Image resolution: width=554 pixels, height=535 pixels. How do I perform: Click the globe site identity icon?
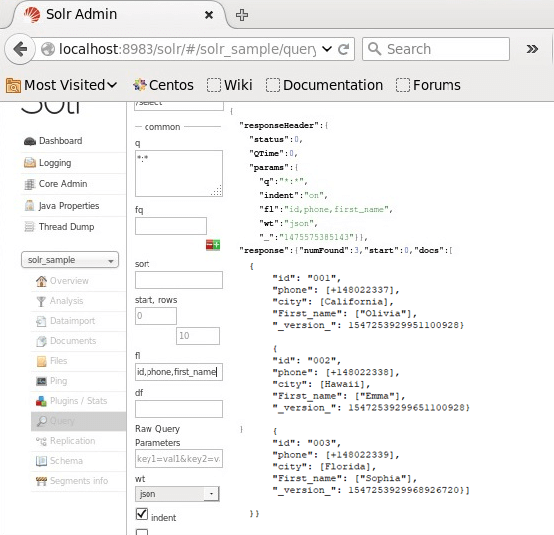48,49
